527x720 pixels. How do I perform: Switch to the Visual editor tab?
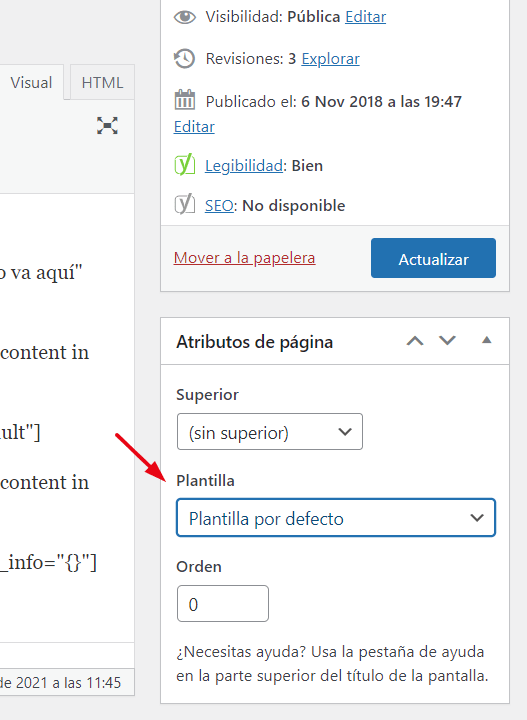pos(31,83)
